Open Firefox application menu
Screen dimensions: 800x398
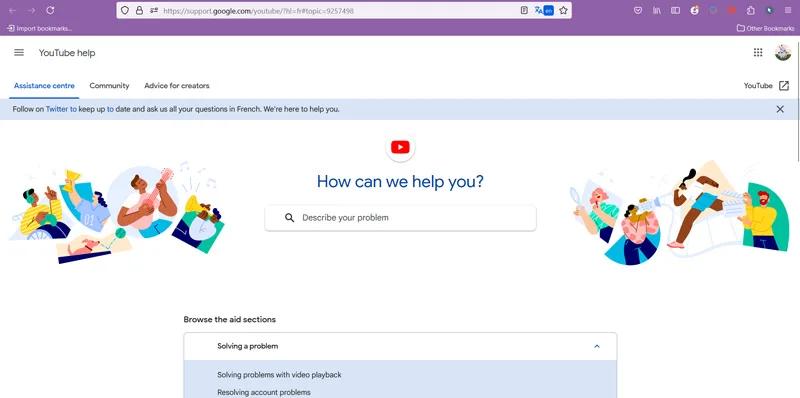[x=788, y=10]
